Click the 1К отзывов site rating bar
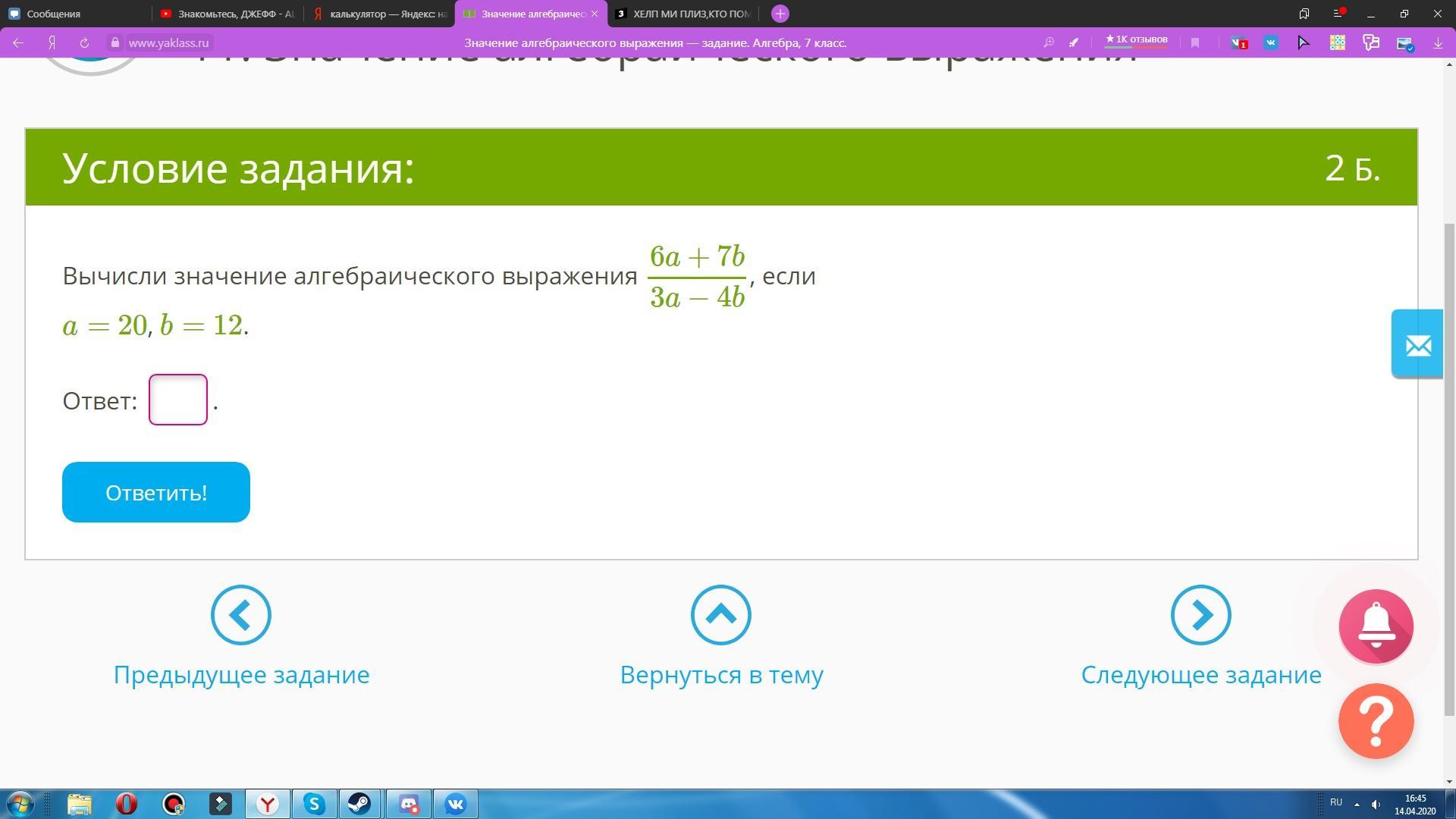This screenshot has width=1456, height=819. (x=1136, y=40)
